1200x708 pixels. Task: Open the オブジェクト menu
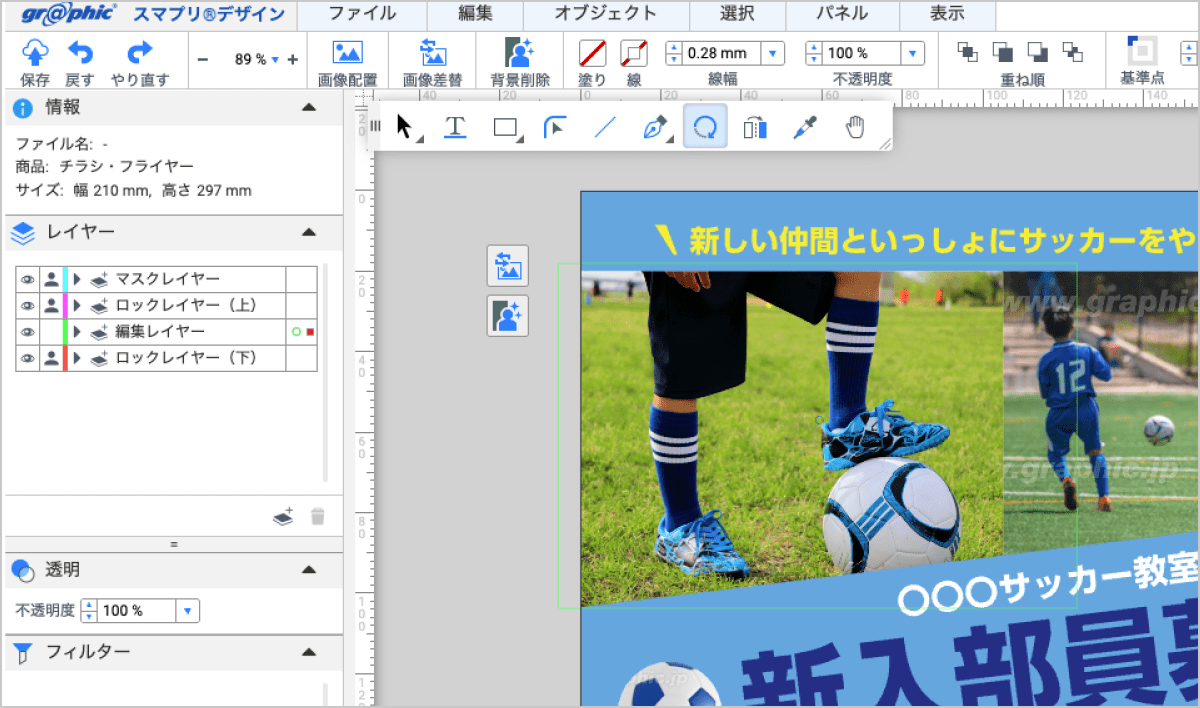pos(605,15)
